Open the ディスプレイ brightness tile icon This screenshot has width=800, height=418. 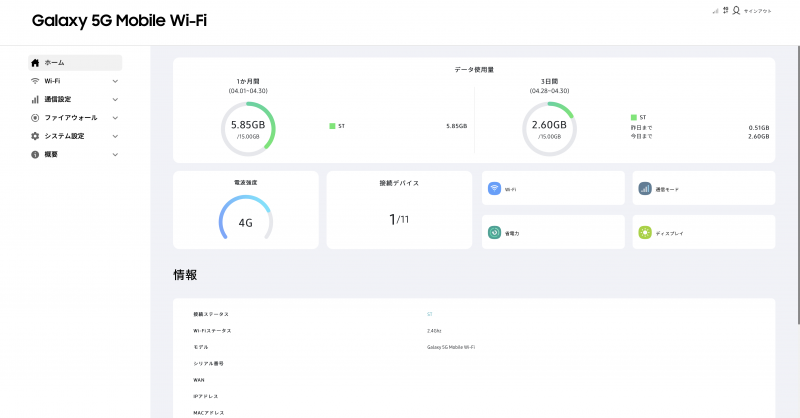[645, 232]
